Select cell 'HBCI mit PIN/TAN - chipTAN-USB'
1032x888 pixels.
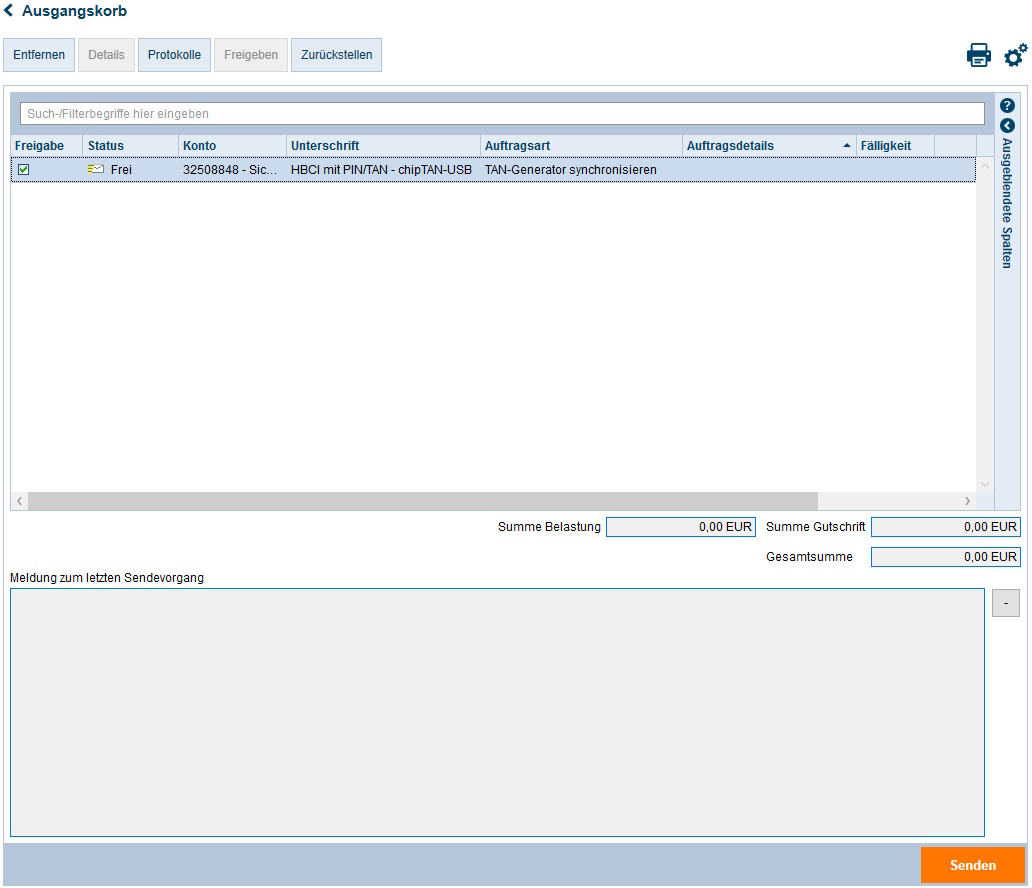click(x=381, y=170)
